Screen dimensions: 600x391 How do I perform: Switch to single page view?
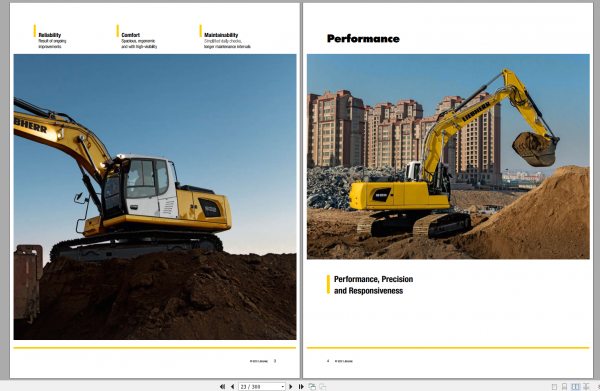(554, 387)
